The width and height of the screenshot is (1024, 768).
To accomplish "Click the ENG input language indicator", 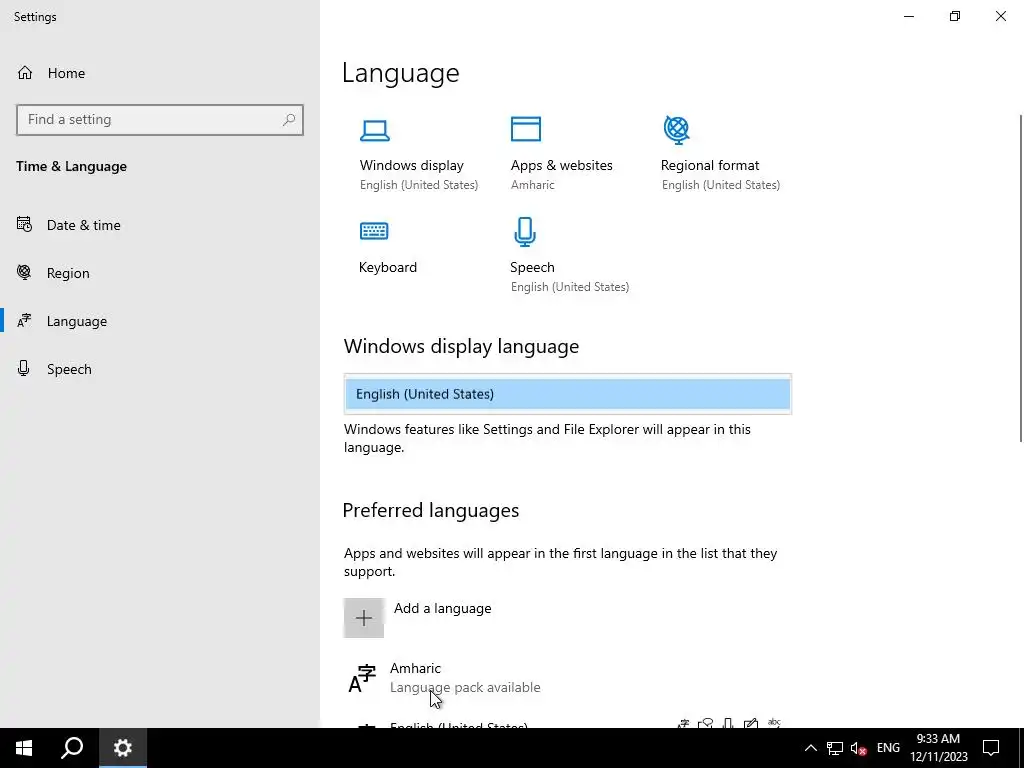I will pos(888,748).
